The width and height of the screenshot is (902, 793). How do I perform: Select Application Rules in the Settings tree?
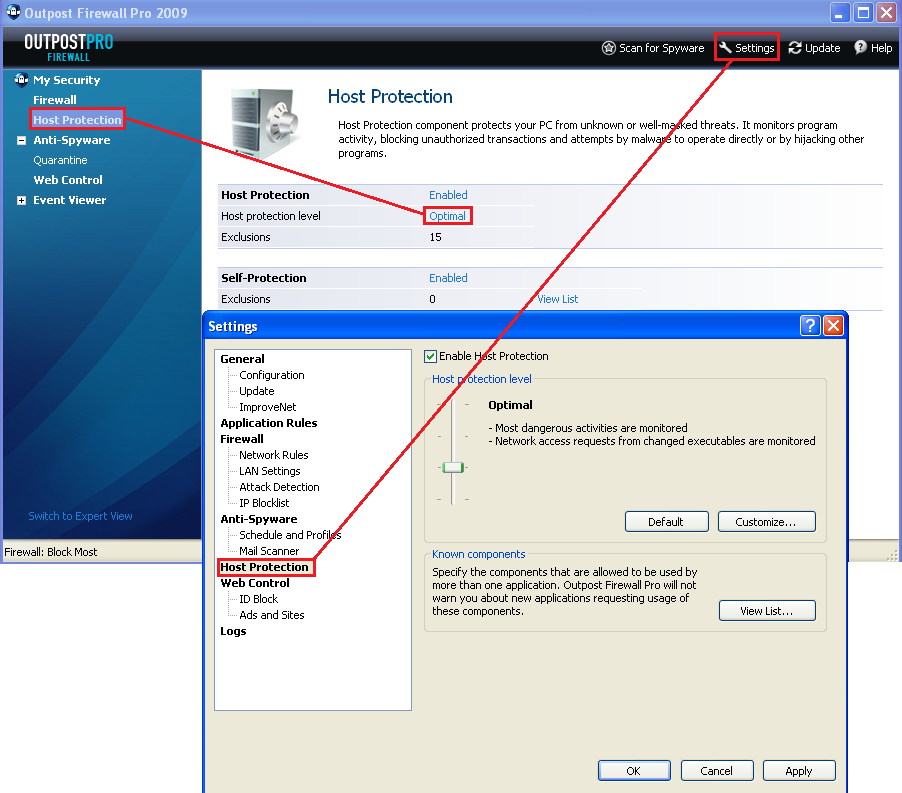pyautogui.click(x=269, y=423)
